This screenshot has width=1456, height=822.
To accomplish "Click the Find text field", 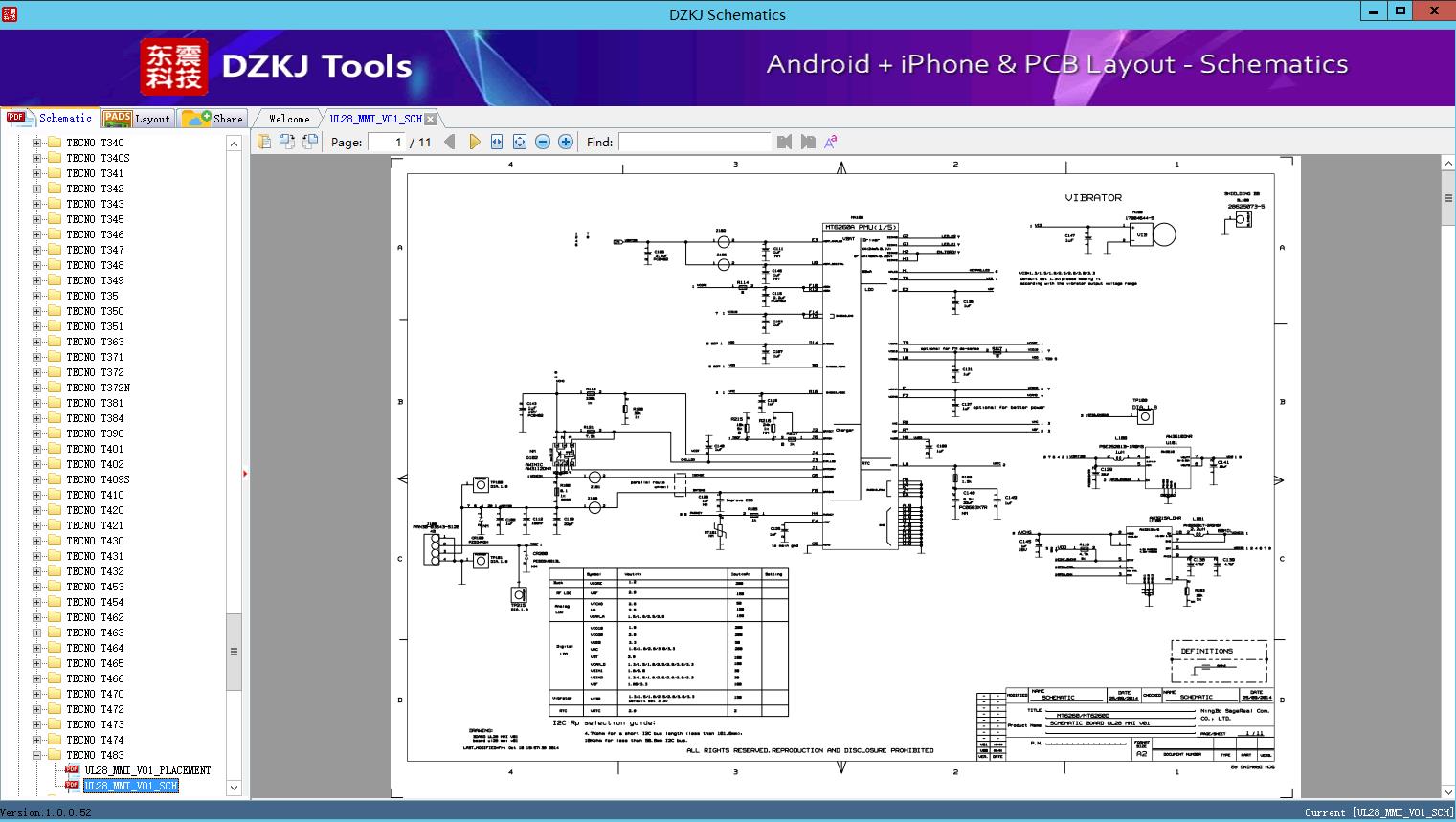I will pos(695,142).
